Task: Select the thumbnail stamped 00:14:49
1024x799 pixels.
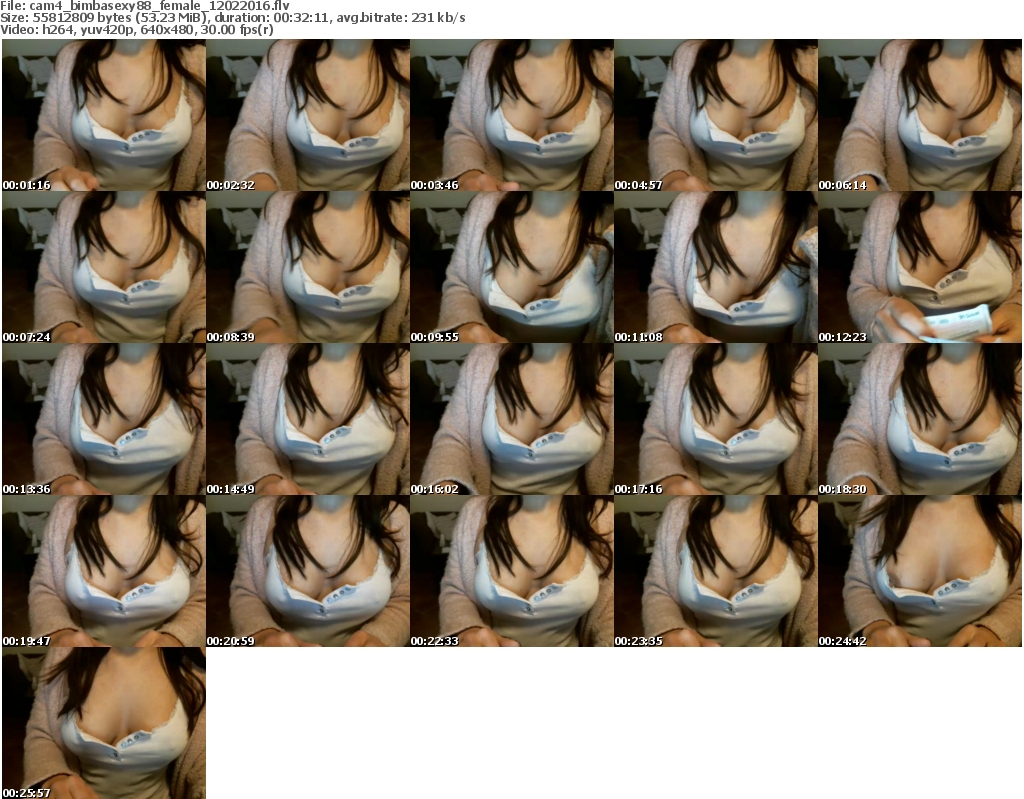Action: (308, 419)
